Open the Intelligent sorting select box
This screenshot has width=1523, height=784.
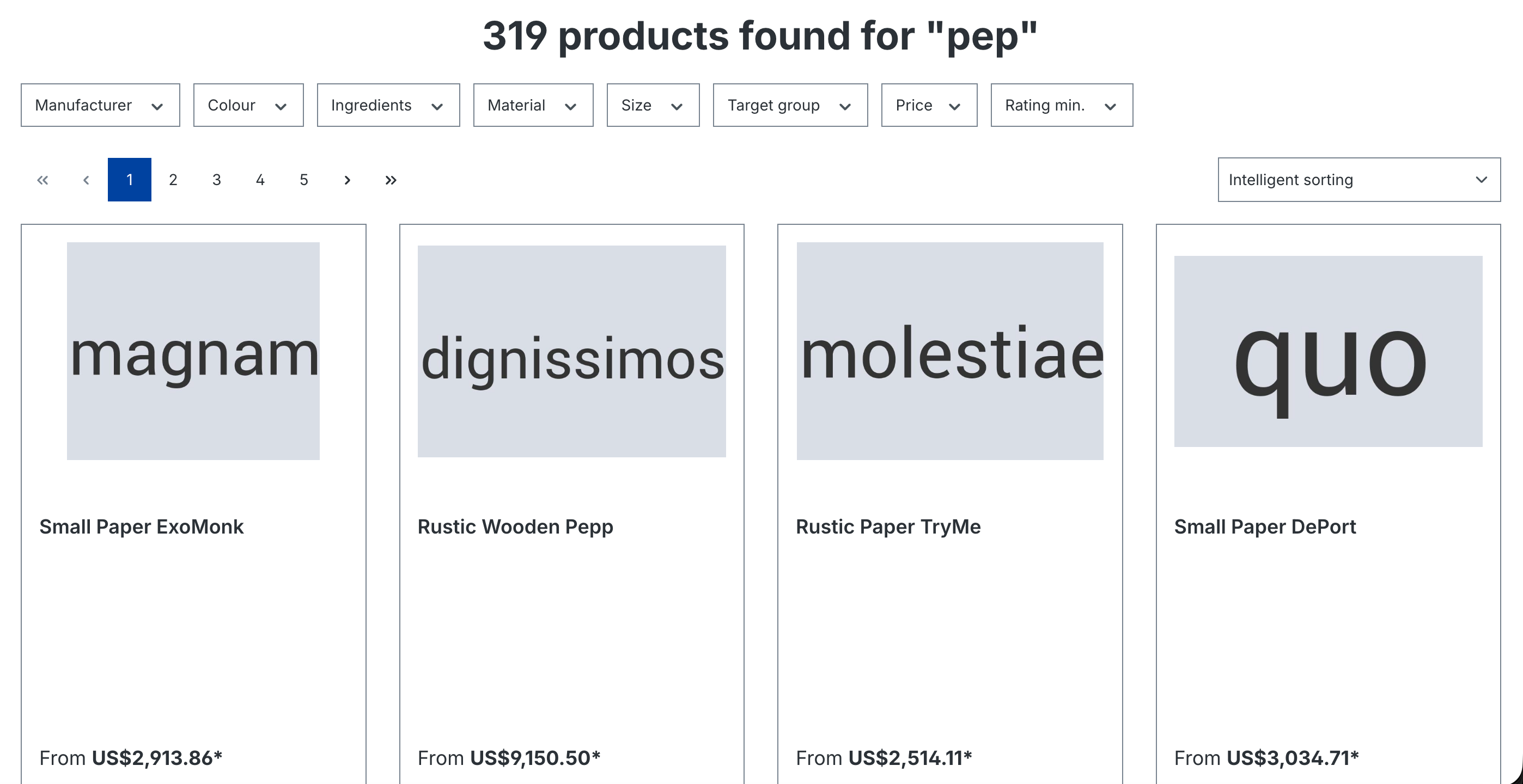[1358, 180]
